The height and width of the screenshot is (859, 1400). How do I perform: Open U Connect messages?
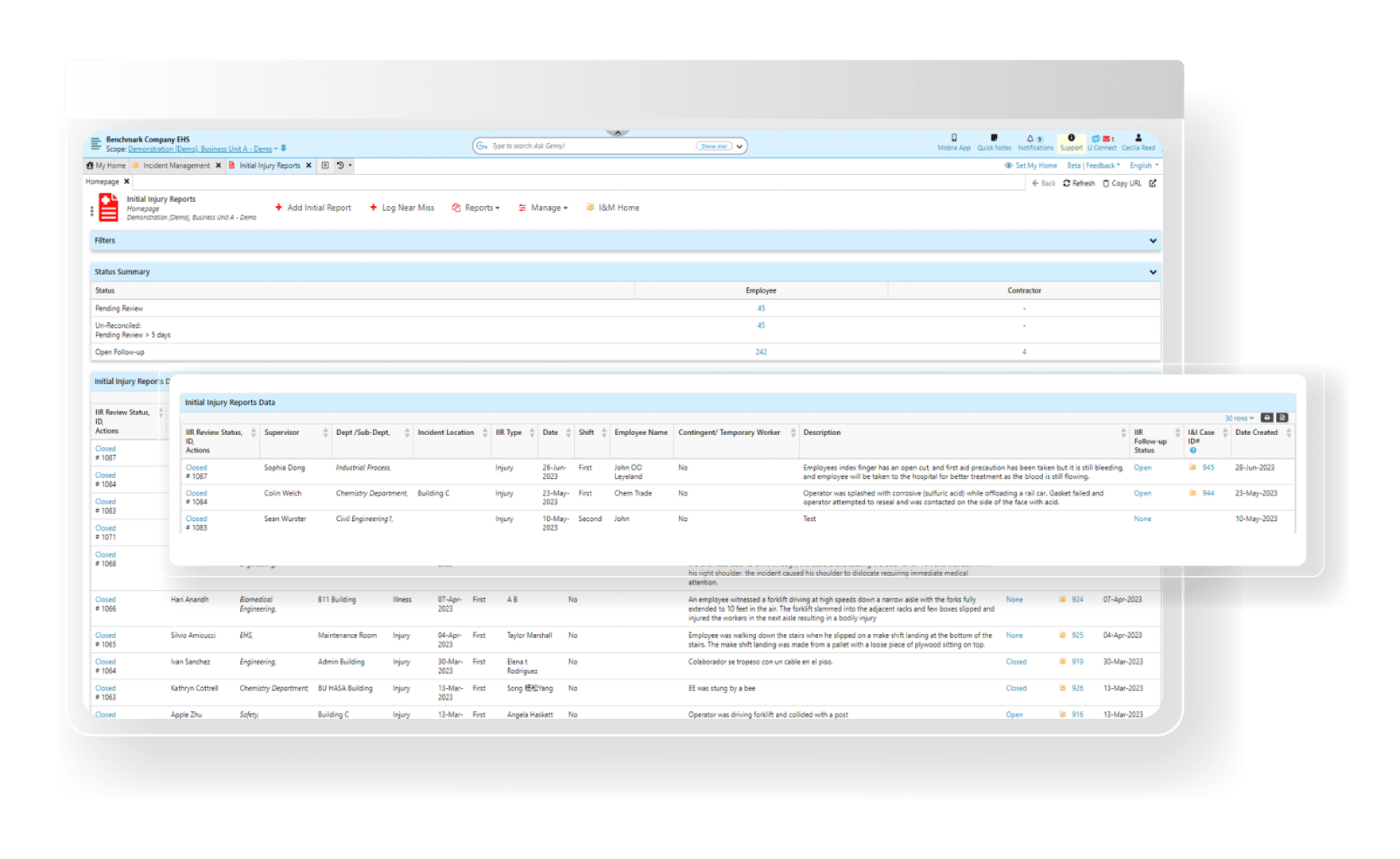[1102, 142]
